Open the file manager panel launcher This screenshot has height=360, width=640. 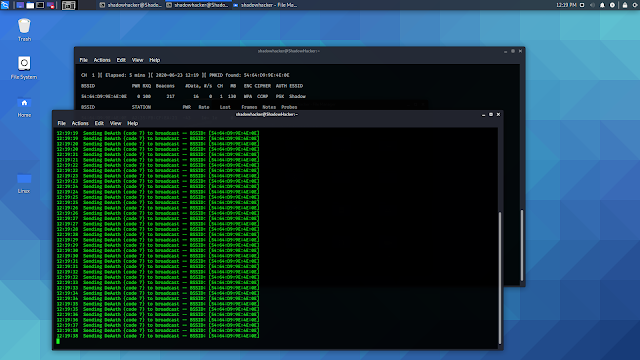(30, 5)
